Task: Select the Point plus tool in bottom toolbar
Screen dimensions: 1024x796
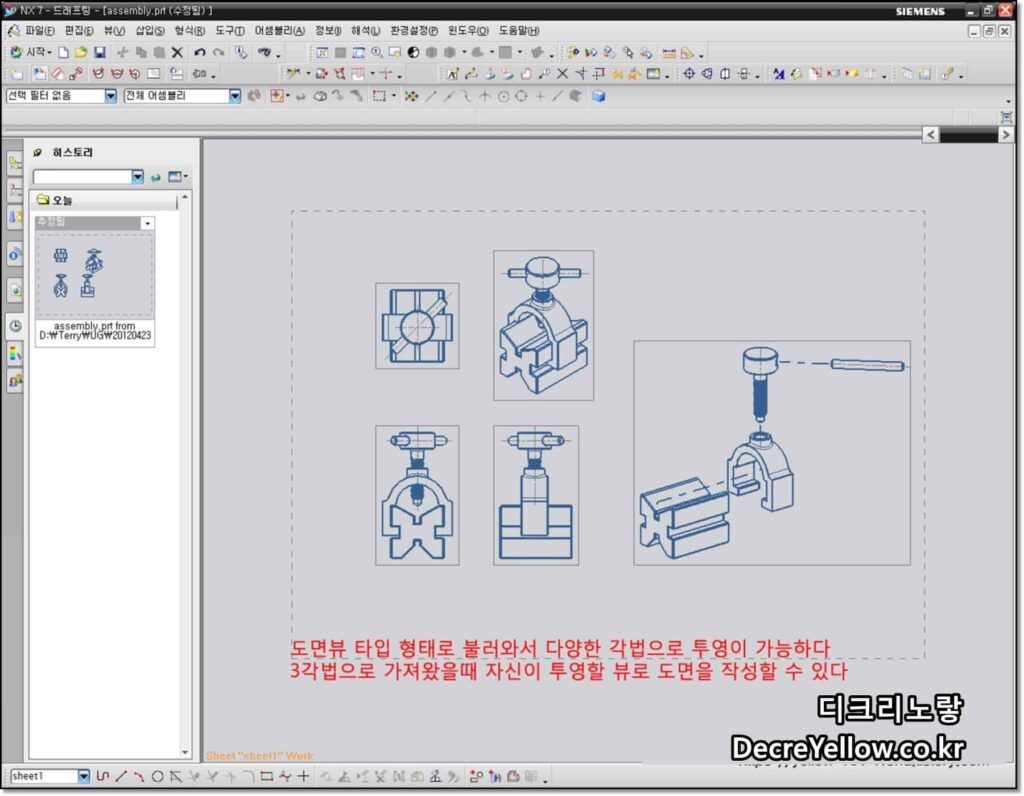Action: pyautogui.click(x=303, y=776)
